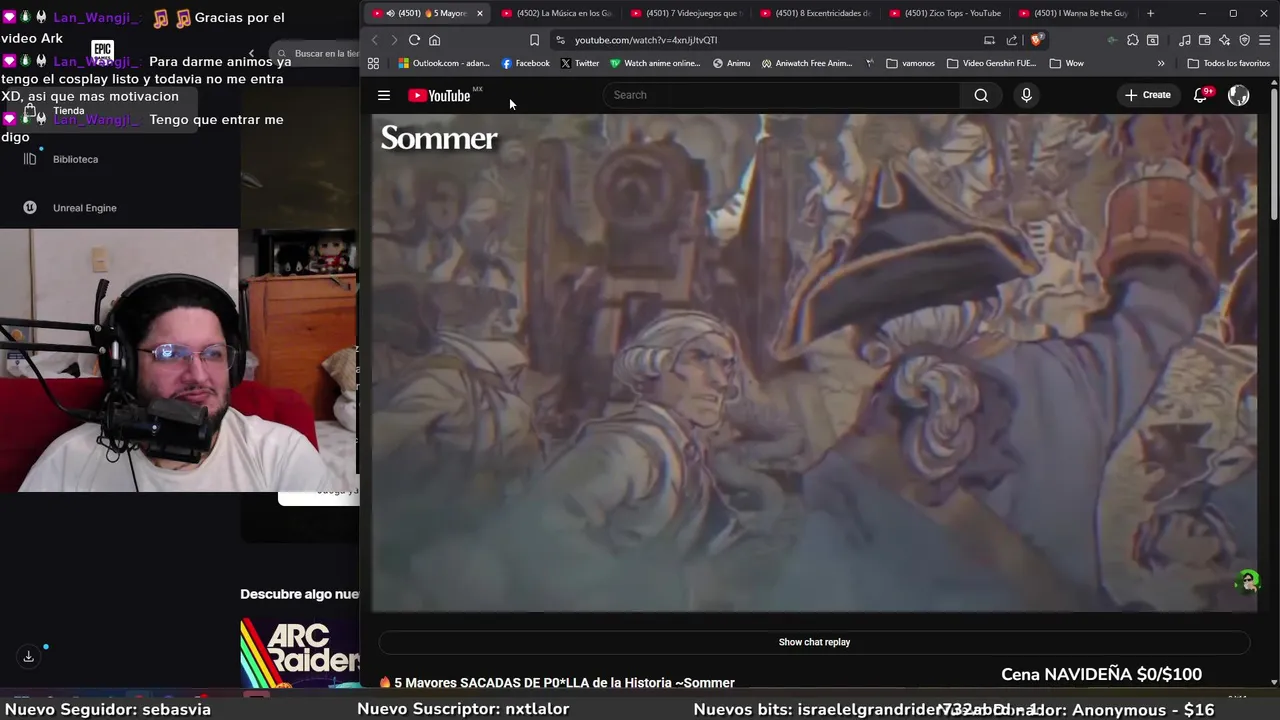Click the YouTube search input field
The width and height of the screenshot is (1280, 720).
click(x=781, y=95)
